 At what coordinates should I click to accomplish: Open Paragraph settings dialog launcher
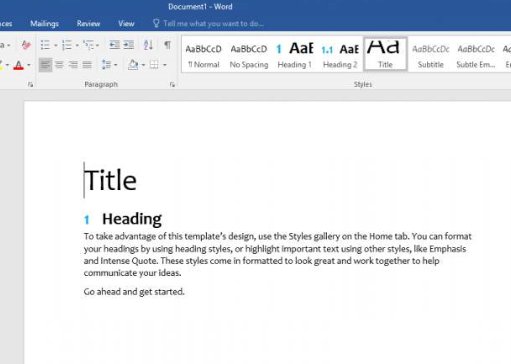[x=172, y=85]
